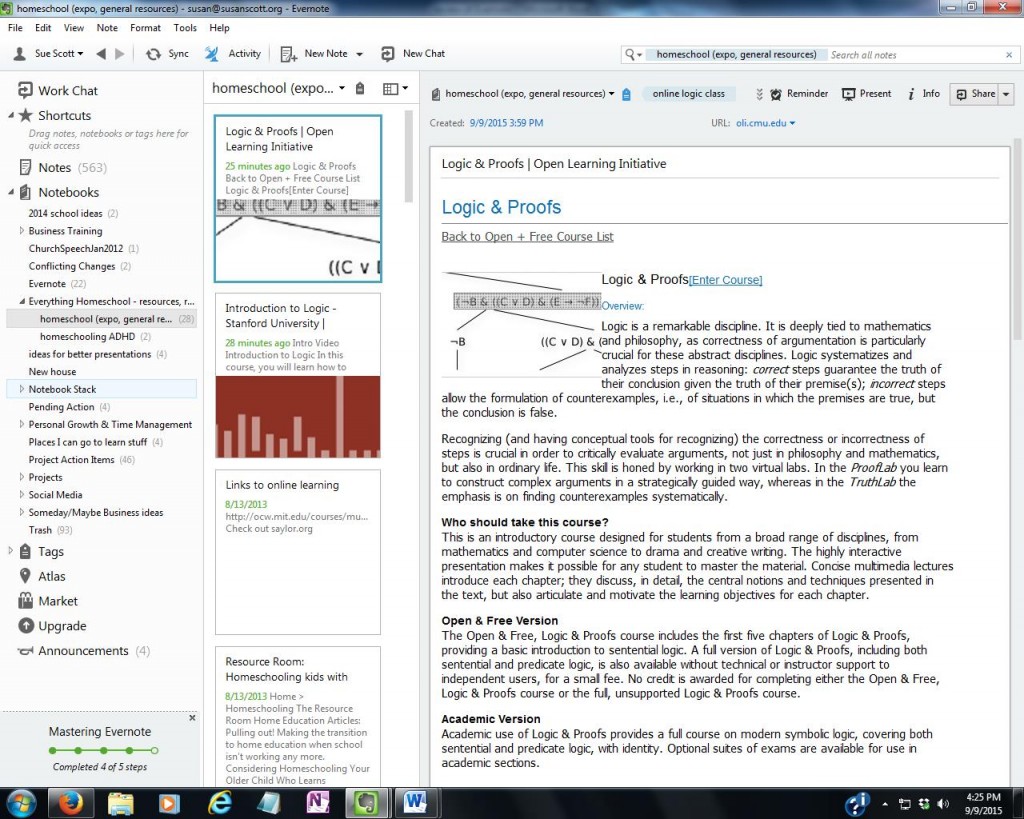Click note list reminder/lock icon
The image size is (1024, 819).
[x=360, y=88]
